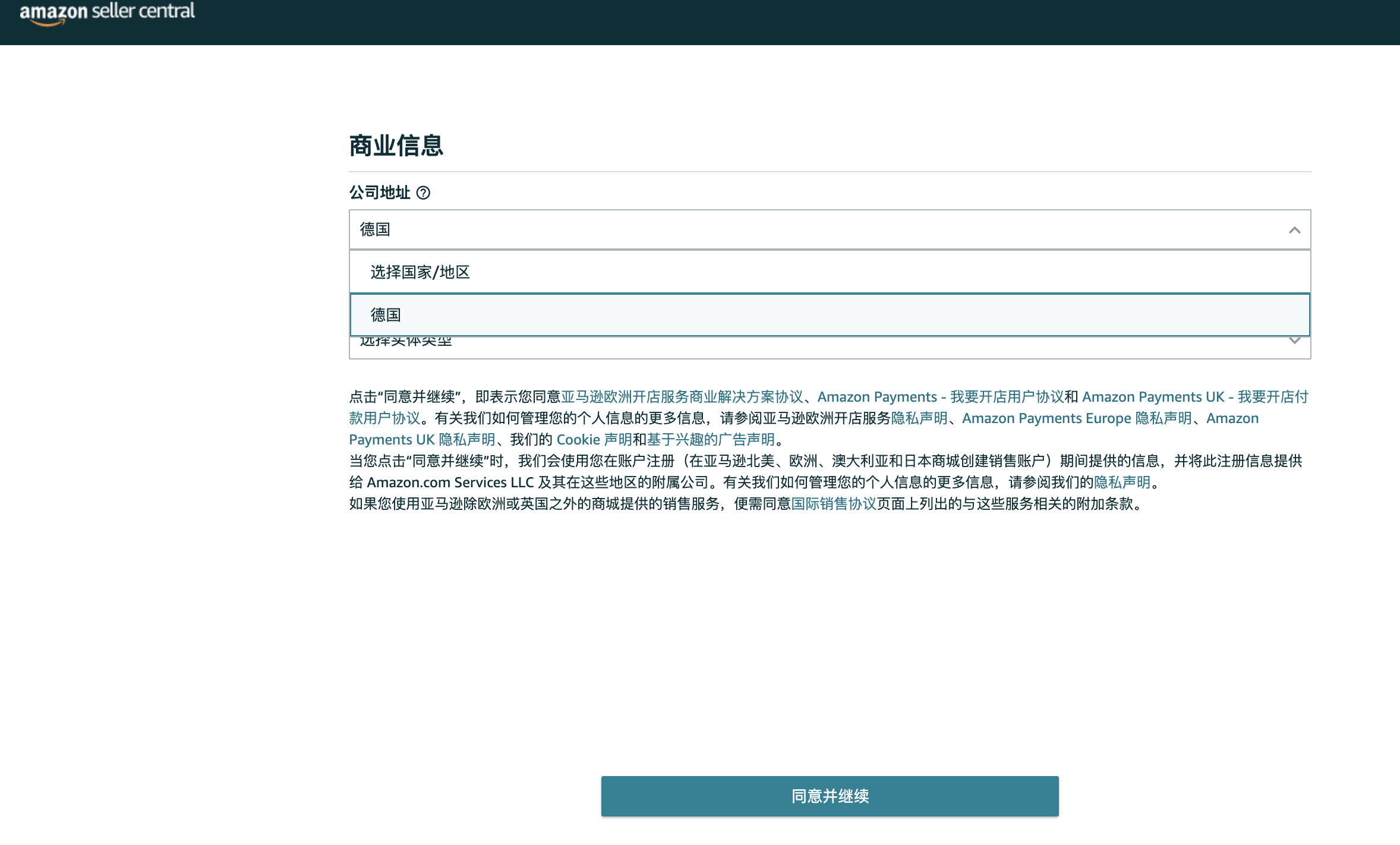Viewport: 1400px width, 845px height.
Task: Open the European services 隐私声明 link
Action: tap(919, 418)
